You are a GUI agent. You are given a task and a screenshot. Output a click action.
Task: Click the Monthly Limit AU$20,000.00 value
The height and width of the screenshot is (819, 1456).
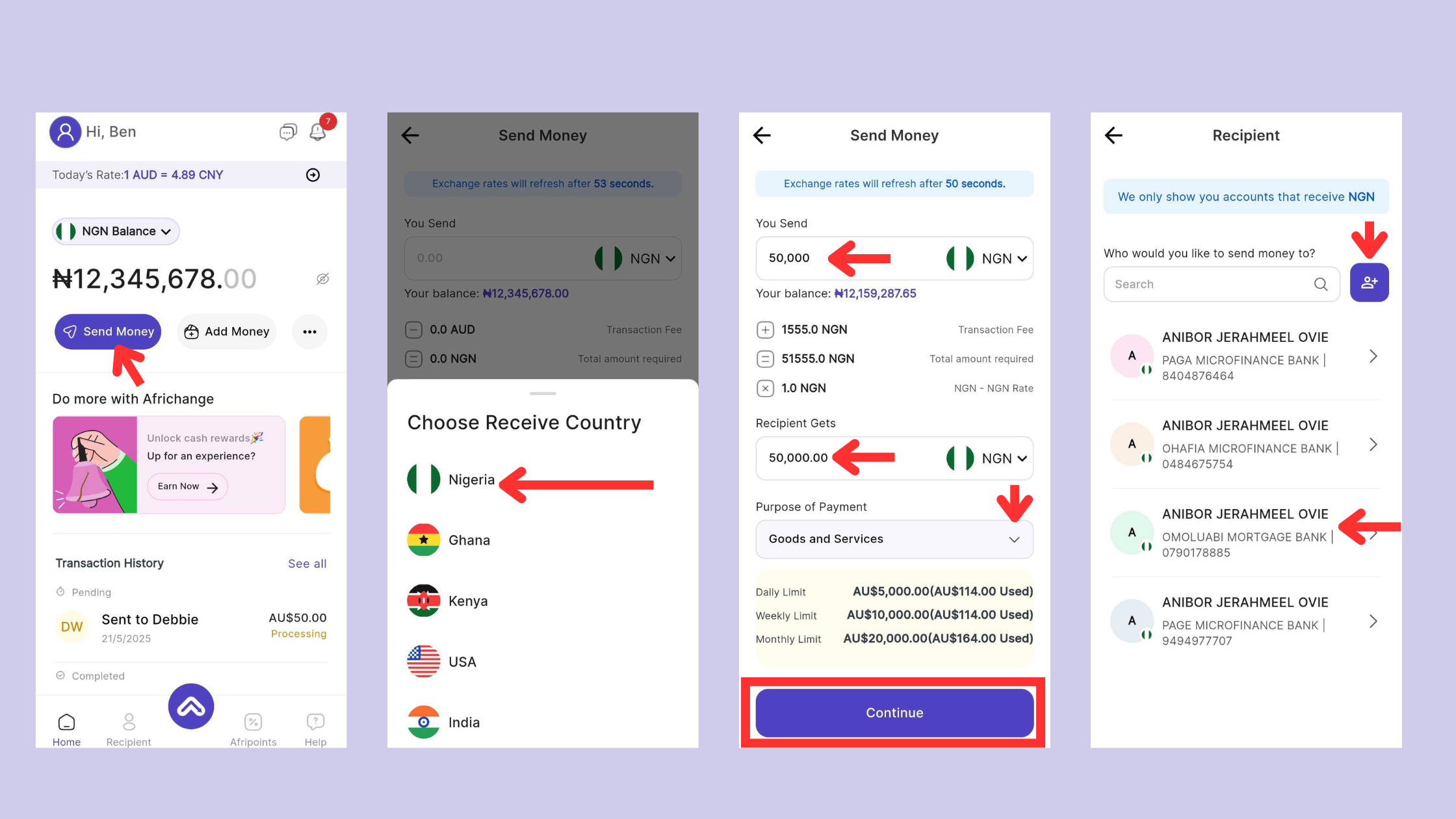click(x=938, y=638)
